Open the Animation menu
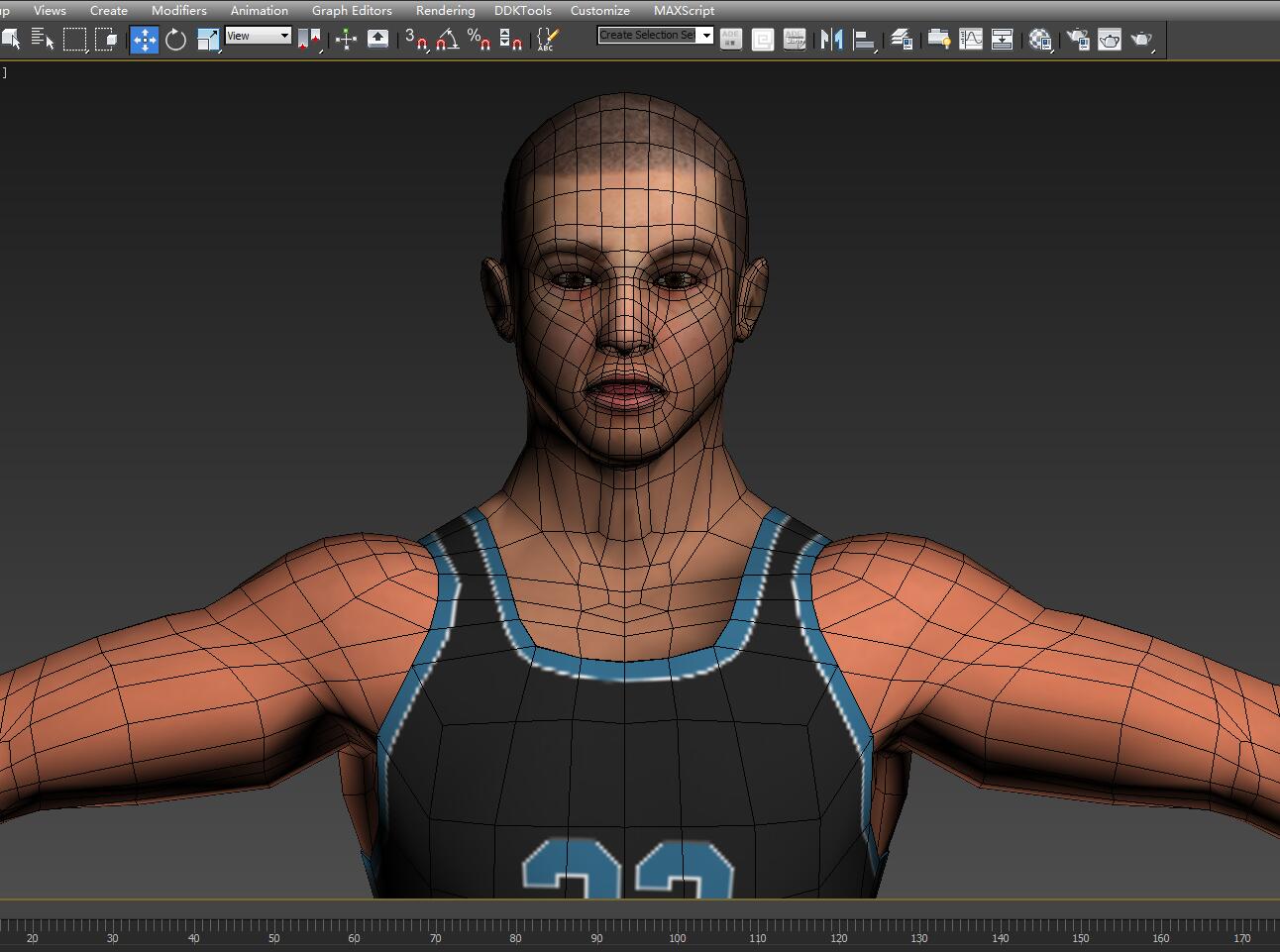Screen dimensions: 1280x952 click(x=260, y=10)
